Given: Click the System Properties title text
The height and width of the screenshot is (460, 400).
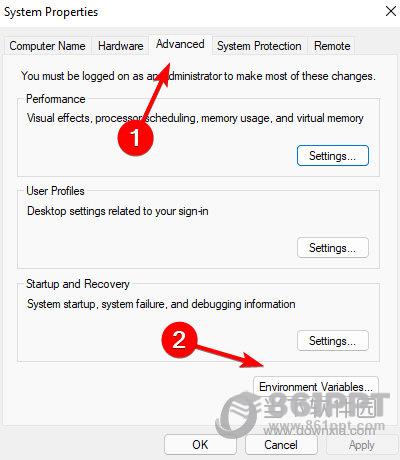Looking at the screenshot, I should pos(51,12).
